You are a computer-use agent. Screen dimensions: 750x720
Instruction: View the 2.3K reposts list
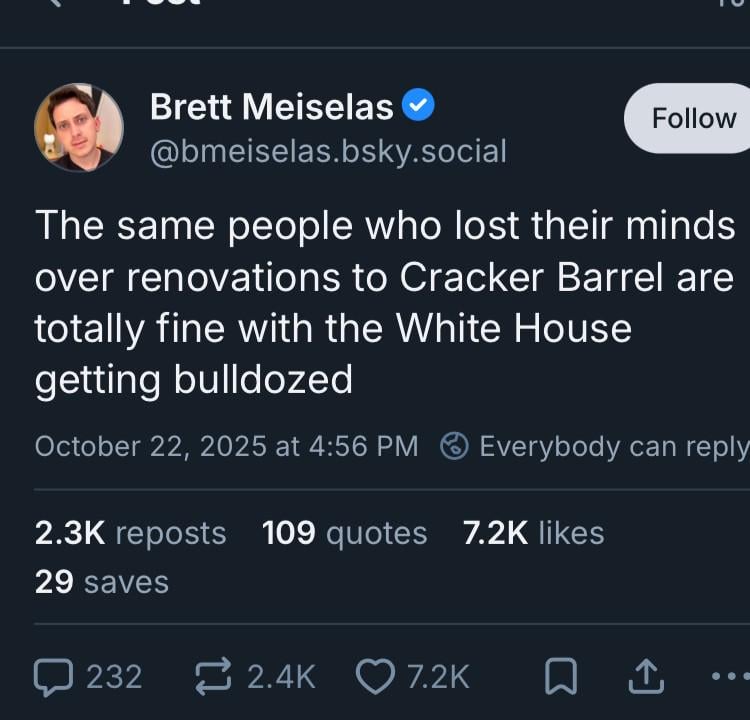click(130, 533)
